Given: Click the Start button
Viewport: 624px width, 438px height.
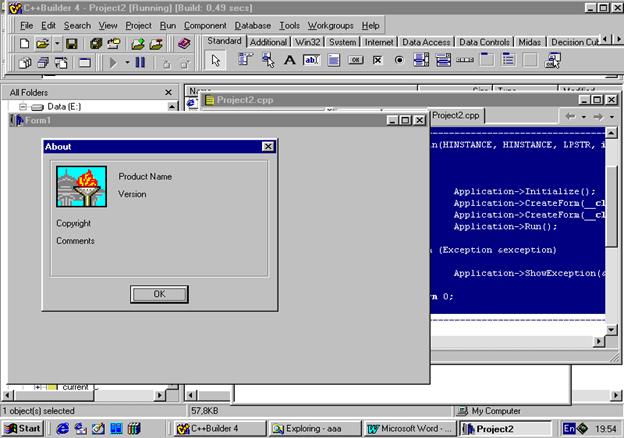Looking at the screenshot, I should [x=23, y=428].
